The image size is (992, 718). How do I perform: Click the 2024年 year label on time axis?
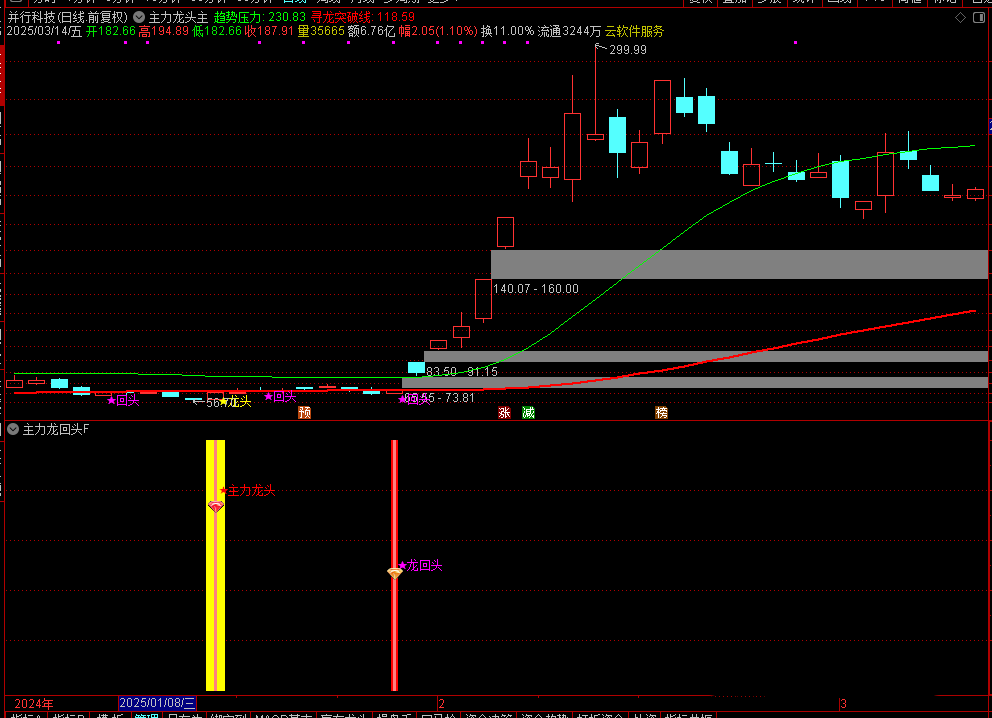pyautogui.click(x=34, y=703)
